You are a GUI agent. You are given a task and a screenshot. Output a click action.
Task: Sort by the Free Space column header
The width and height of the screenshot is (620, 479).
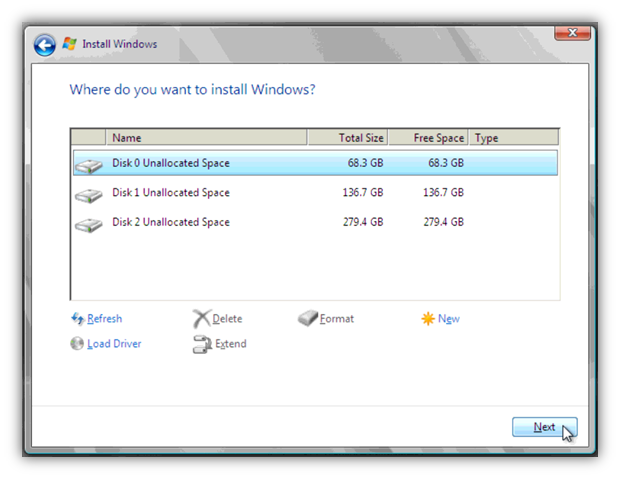point(428,138)
